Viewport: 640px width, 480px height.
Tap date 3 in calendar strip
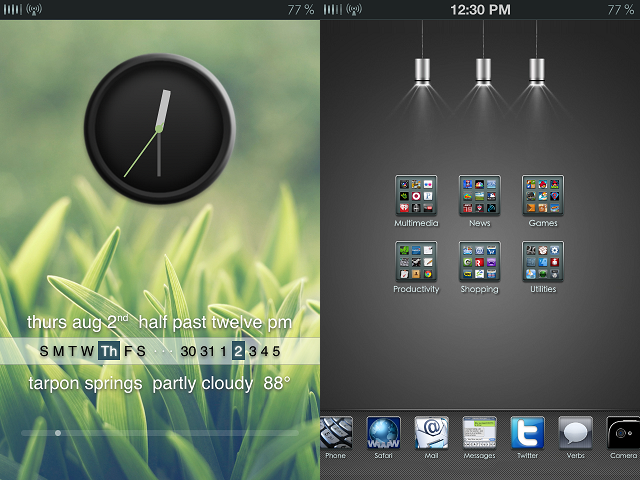(x=253, y=351)
